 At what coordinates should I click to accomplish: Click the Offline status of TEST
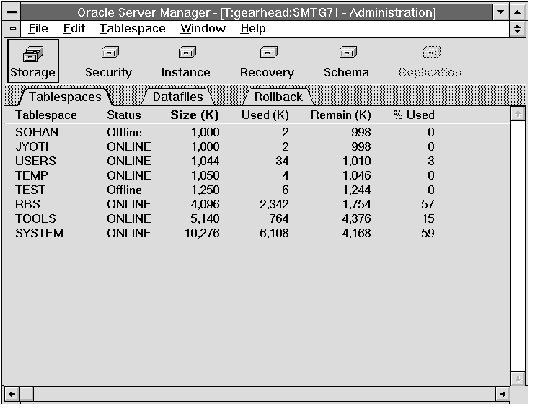(x=124, y=190)
